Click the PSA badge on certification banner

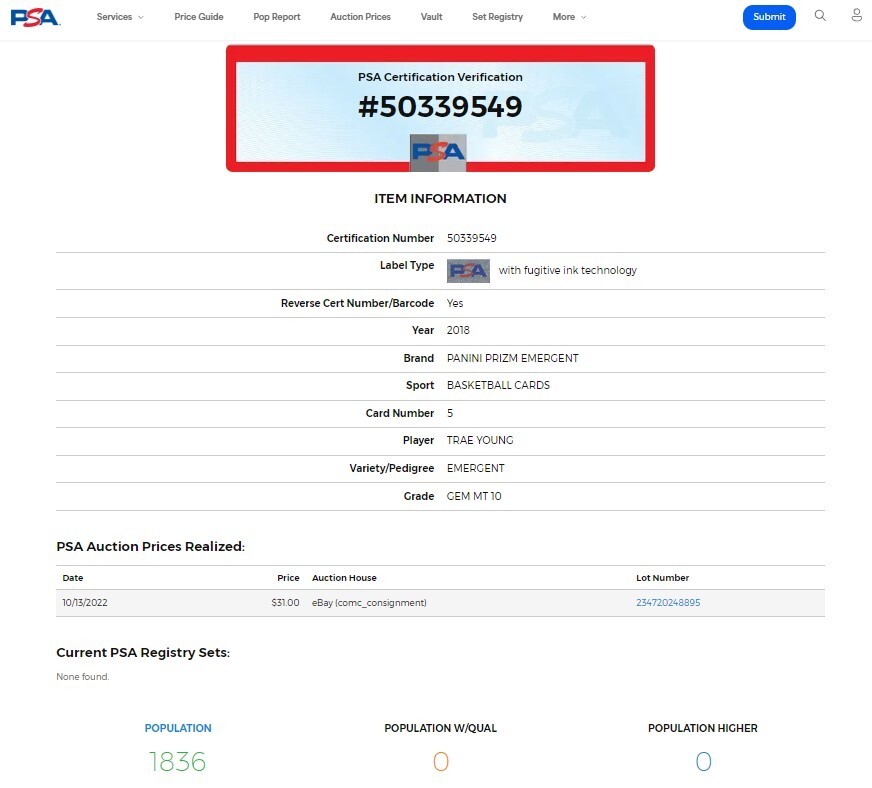(438, 152)
